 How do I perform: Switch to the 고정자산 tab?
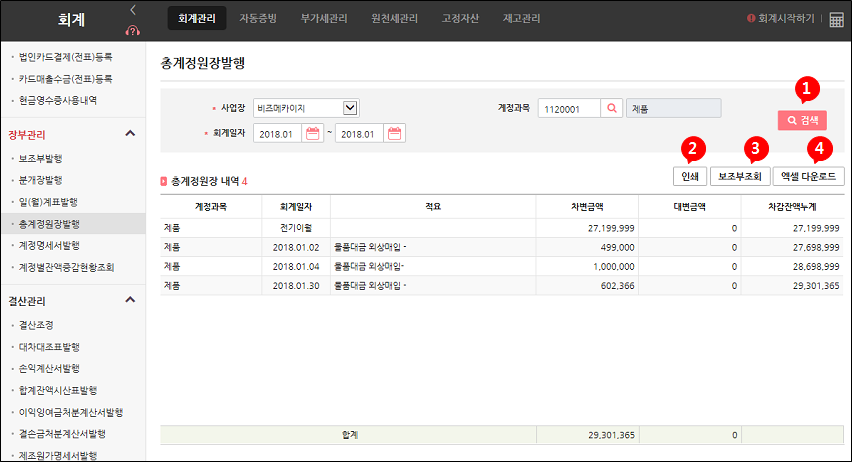[460, 18]
